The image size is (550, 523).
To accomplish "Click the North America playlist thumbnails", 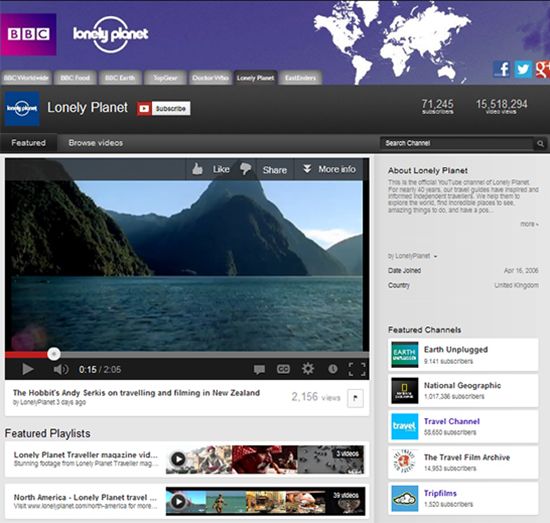I will pos(265,501).
